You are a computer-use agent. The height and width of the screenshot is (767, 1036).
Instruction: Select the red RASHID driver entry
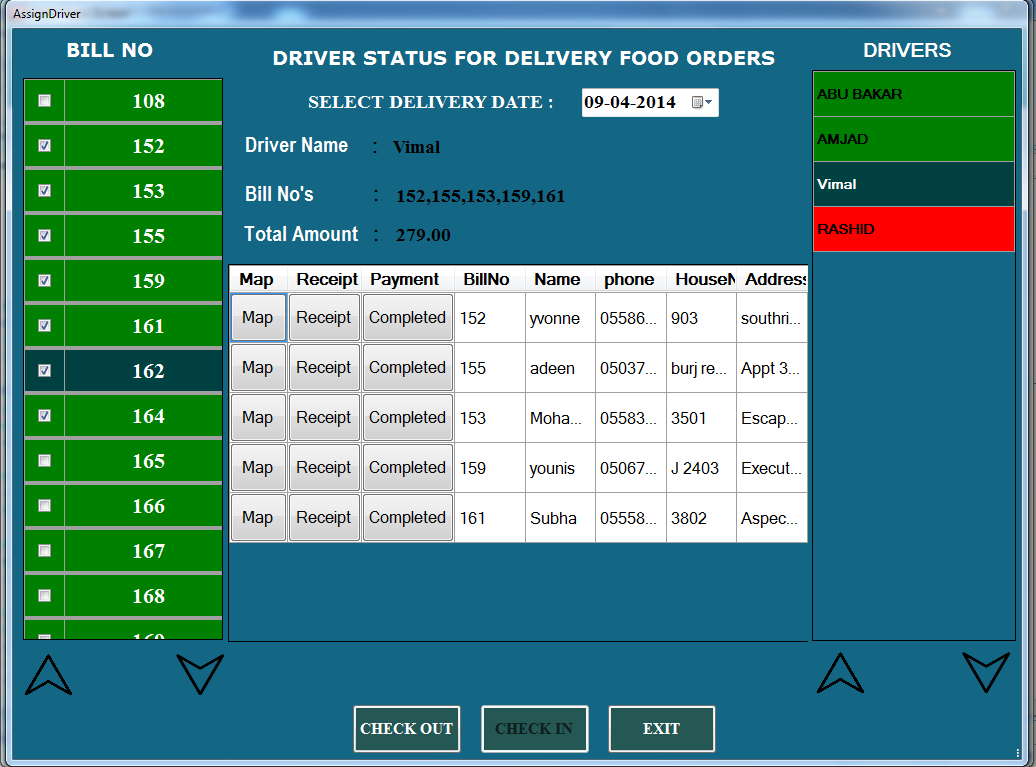pos(913,229)
